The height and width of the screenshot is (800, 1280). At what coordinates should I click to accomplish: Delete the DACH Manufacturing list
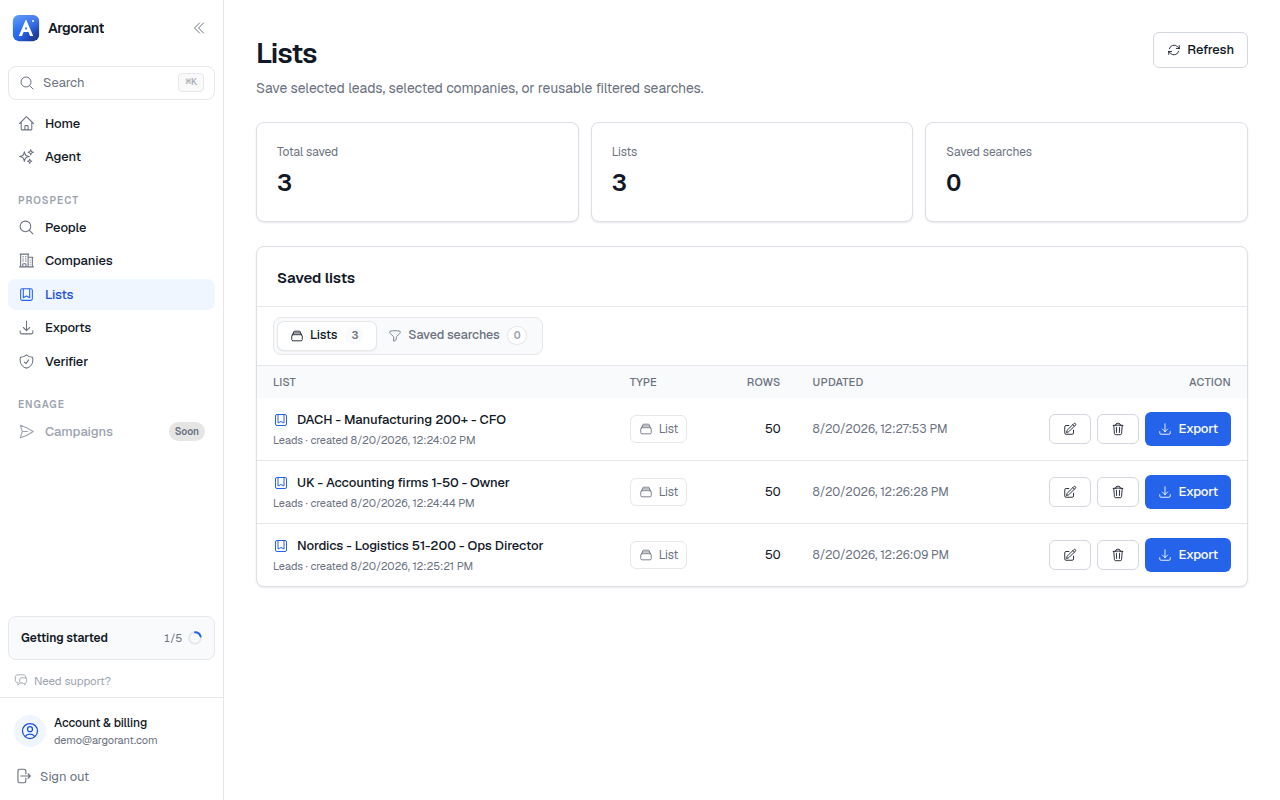[1118, 429]
